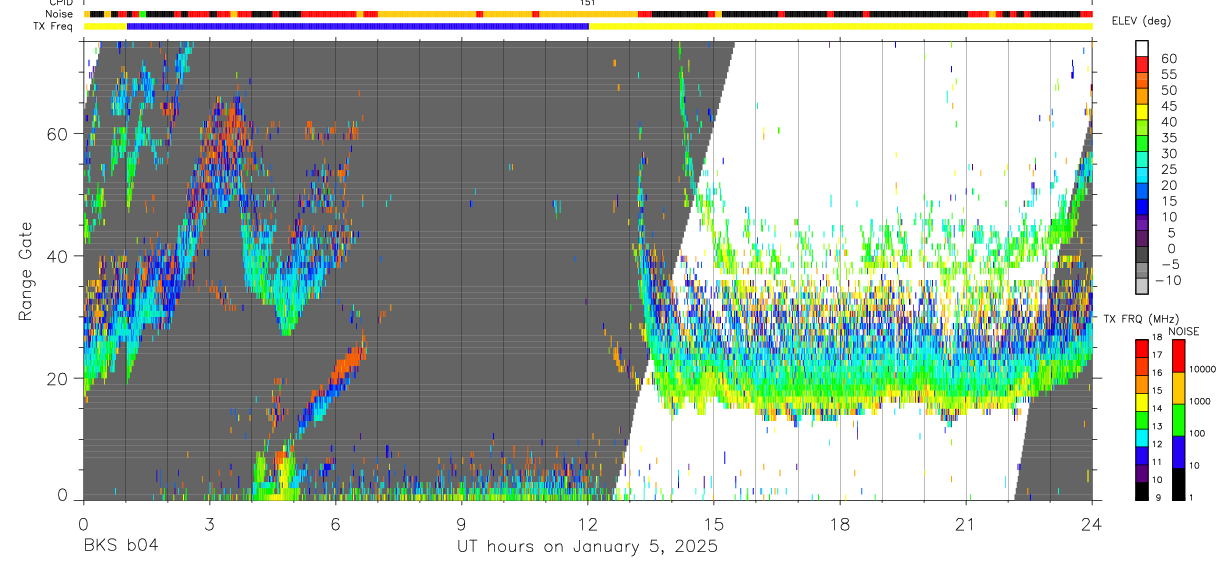Viewport: 1228px width, 567px height.
Task: Click the '18' label on the TX FRQ colorbar
Action: pos(1159,337)
